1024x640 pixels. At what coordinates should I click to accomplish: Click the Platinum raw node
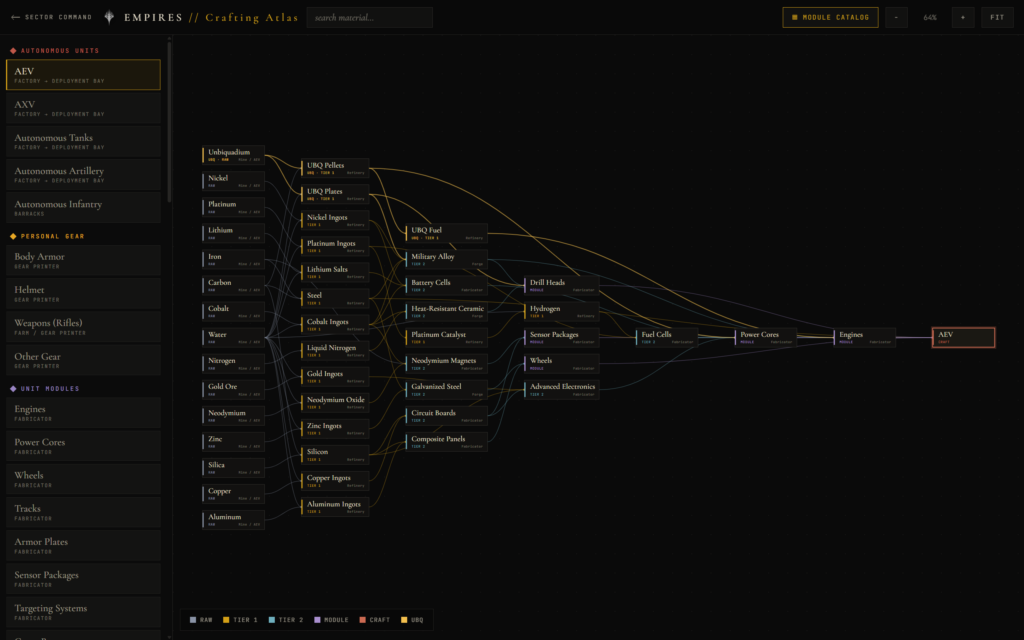pos(233,207)
